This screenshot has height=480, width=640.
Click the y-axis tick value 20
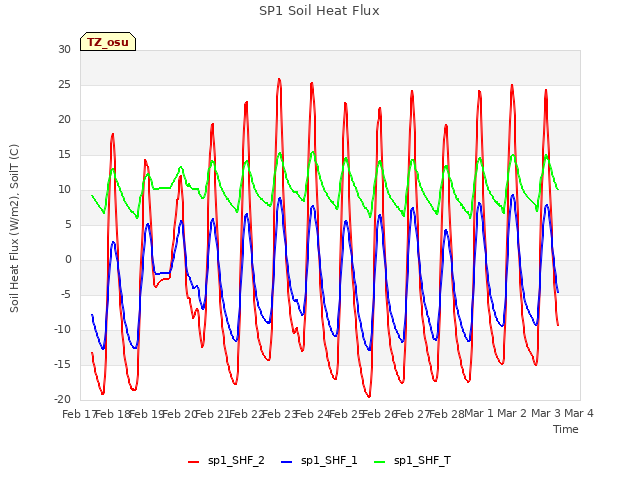[x=64, y=120]
